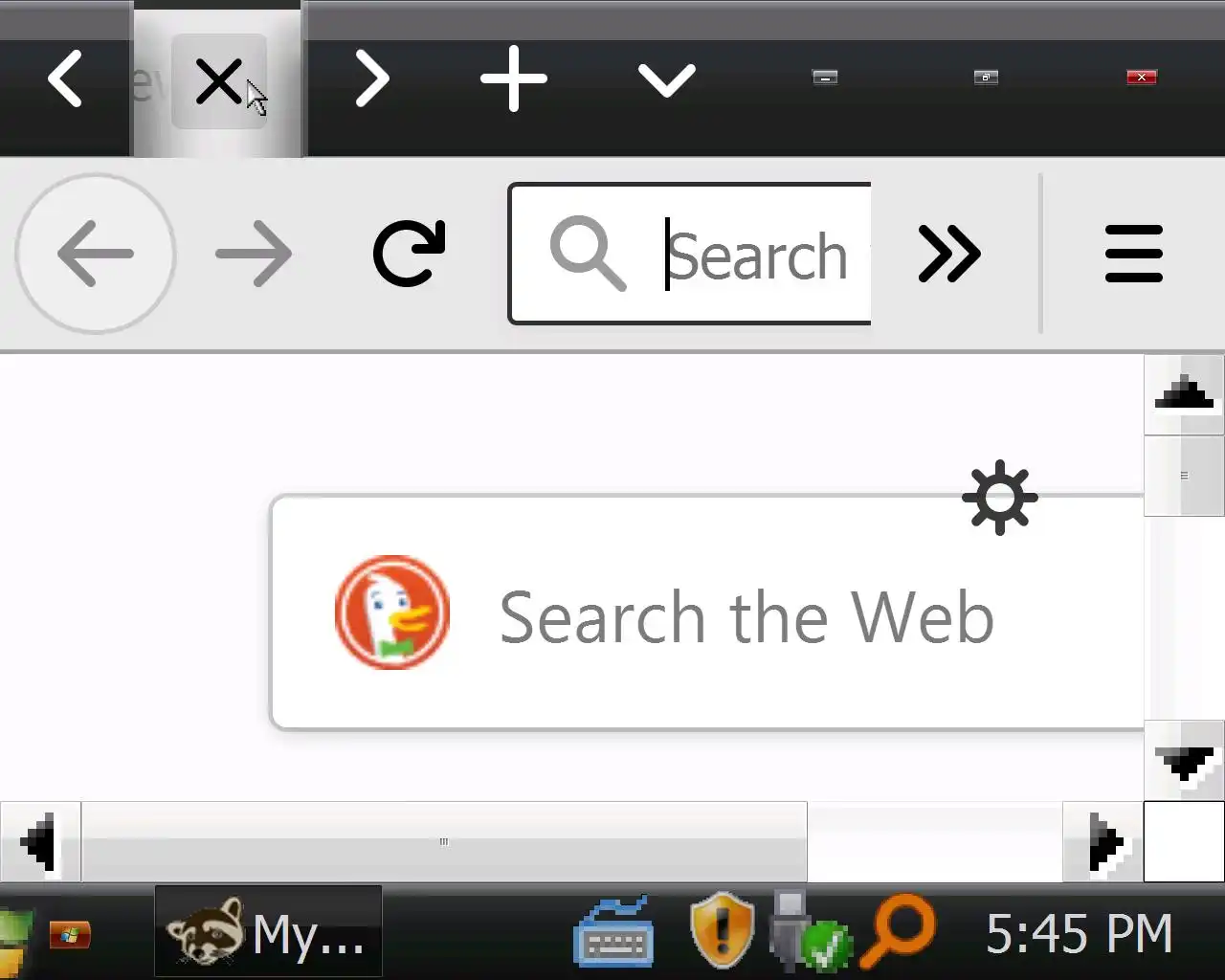Click the horizontal scrollbar right arrow

1102,842
